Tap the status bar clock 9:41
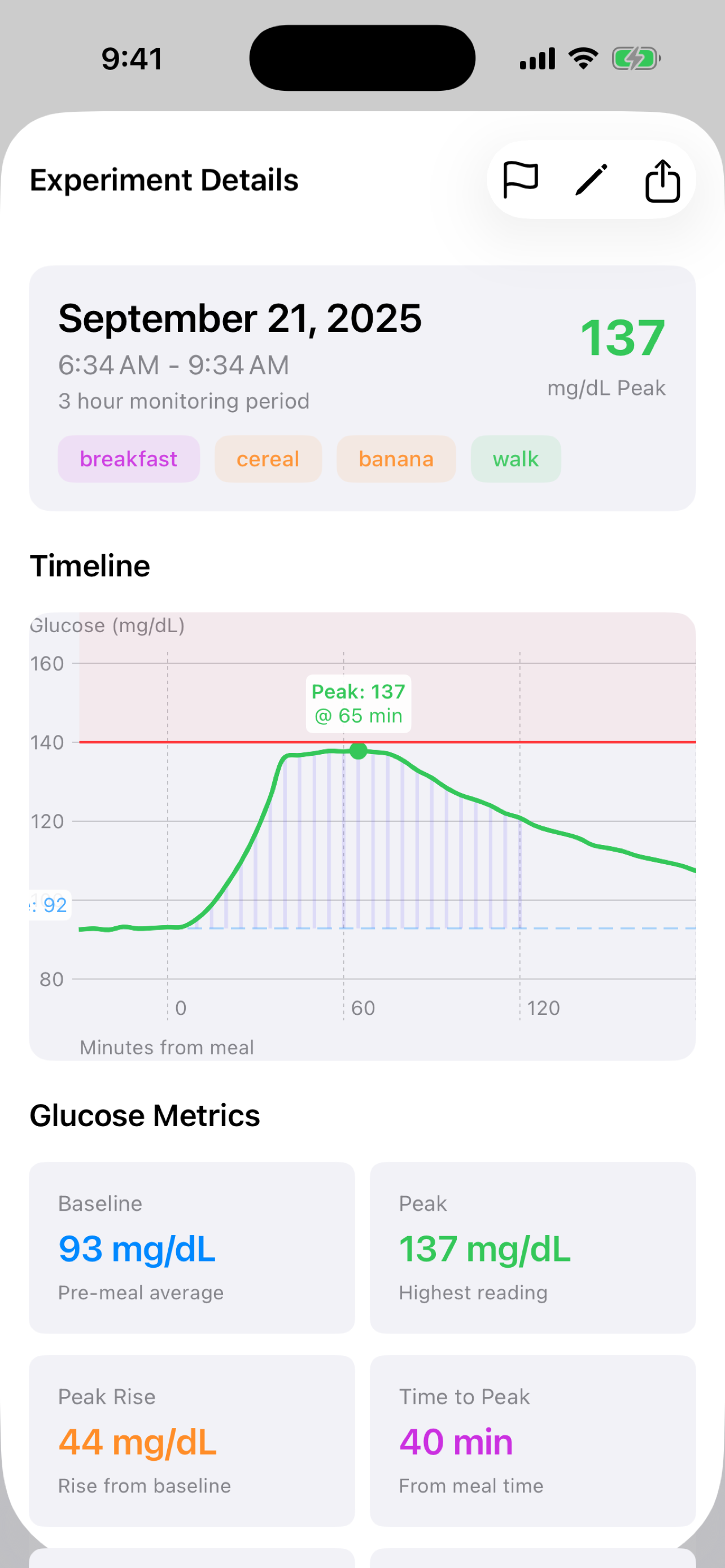The width and height of the screenshot is (725, 1568). coord(132,59)
